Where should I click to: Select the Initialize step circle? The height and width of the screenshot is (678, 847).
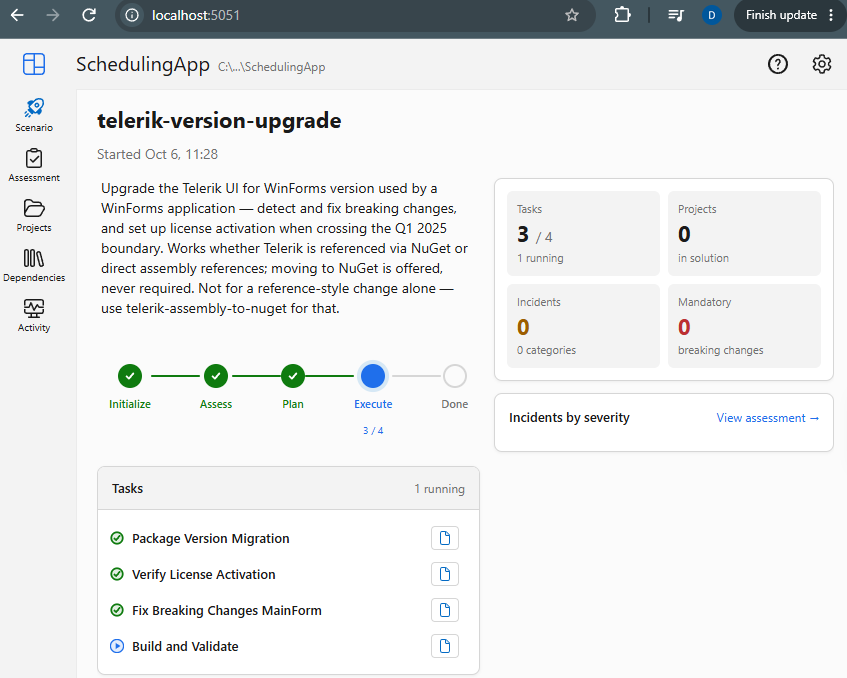pos(130,376)
